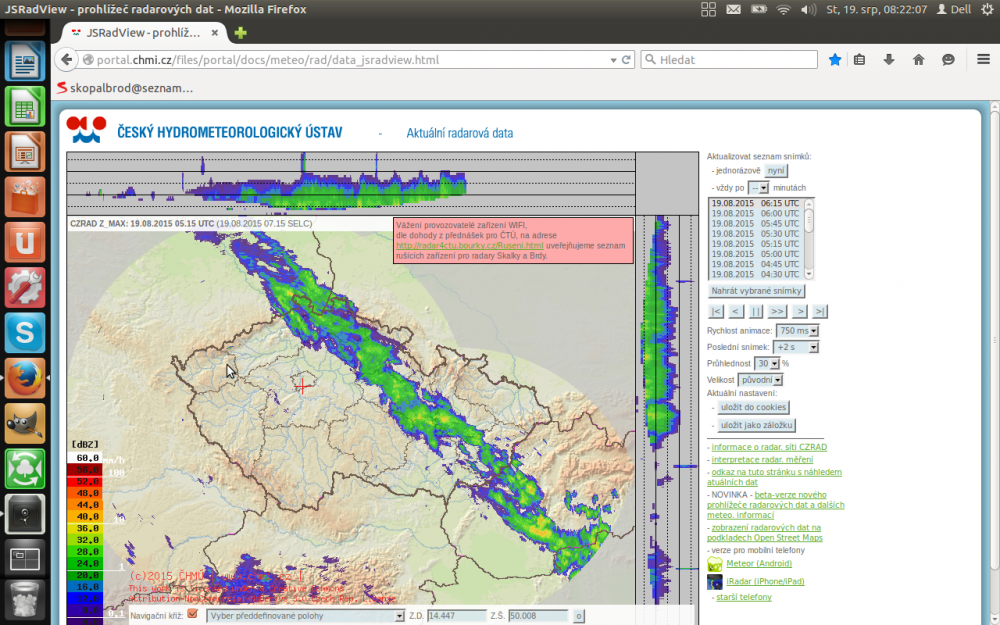Go to Firefox home page icon

918,60
